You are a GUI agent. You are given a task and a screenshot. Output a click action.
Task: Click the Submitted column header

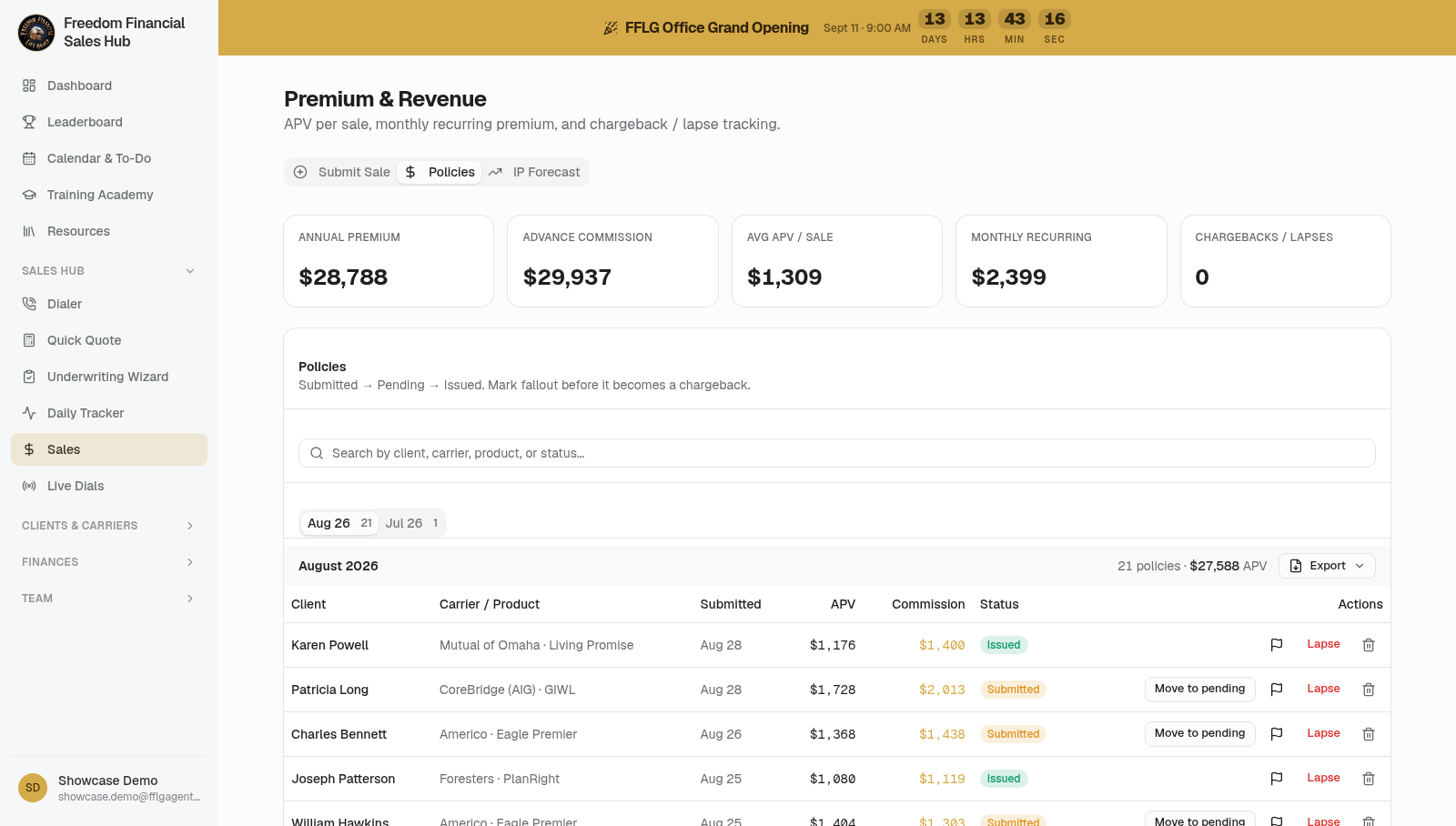point(731,604)
